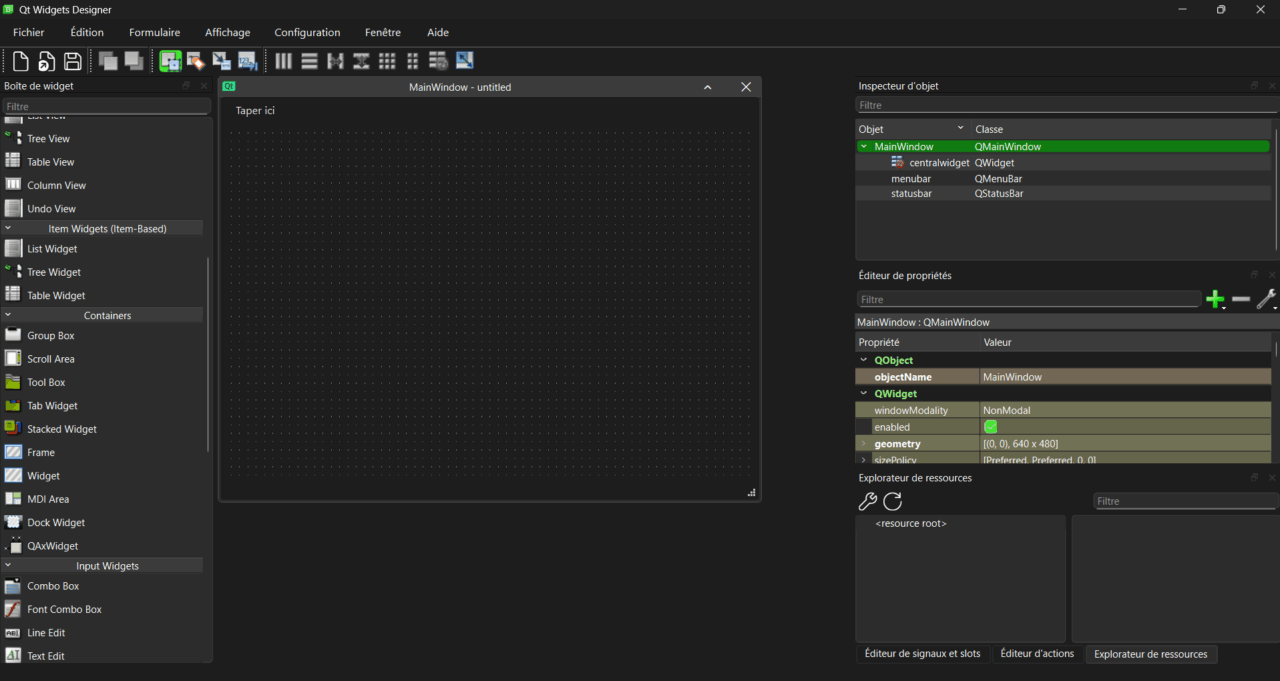Click the Edit Resources wrench icon
This screenshot has height=681, width=1280.
(866, 501)
